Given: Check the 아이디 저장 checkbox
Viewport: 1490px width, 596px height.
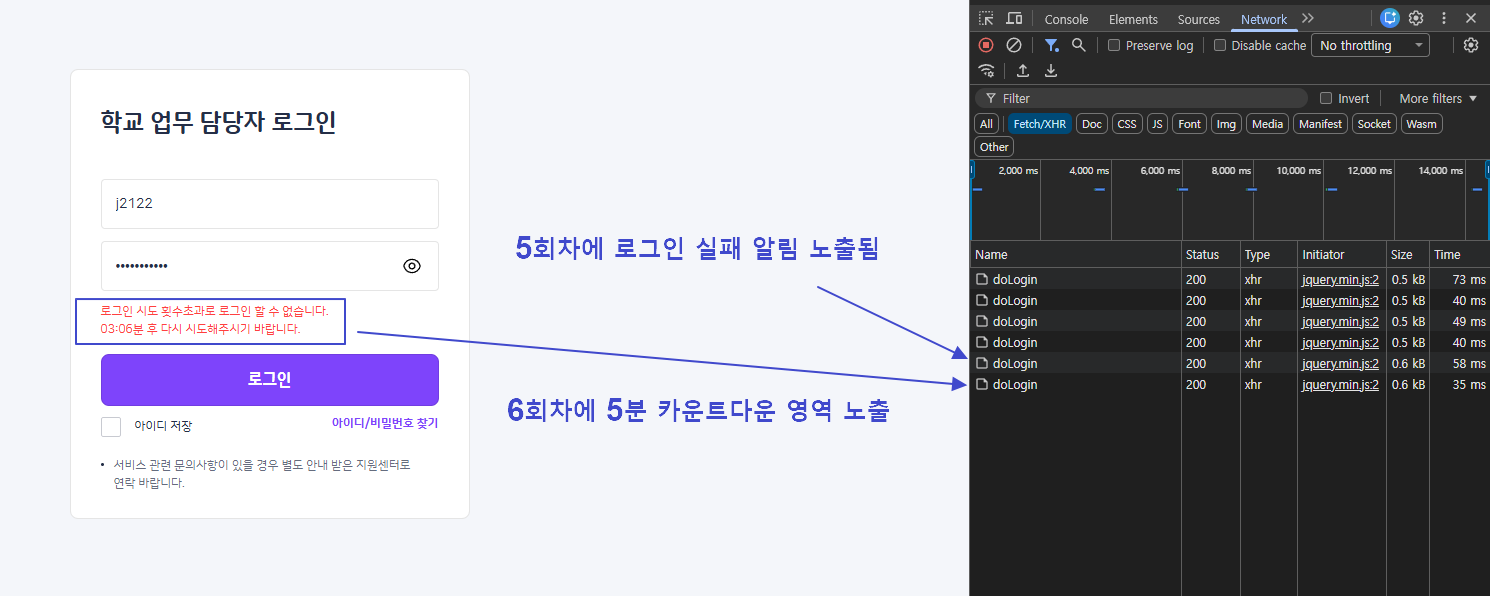Looking at the screenshot, I should coord(111,426).
